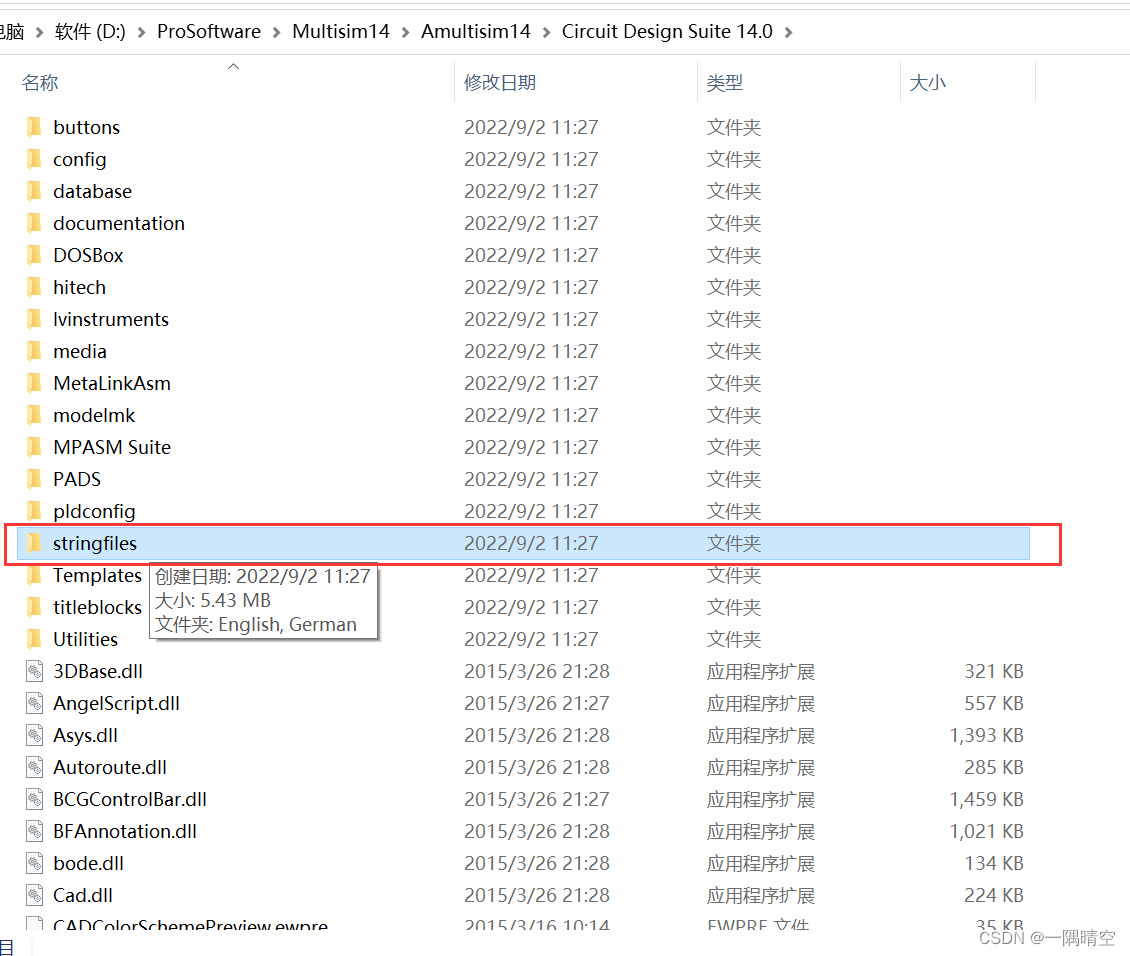
Task: Select the Templates folder name
Action: pos(97,576)
